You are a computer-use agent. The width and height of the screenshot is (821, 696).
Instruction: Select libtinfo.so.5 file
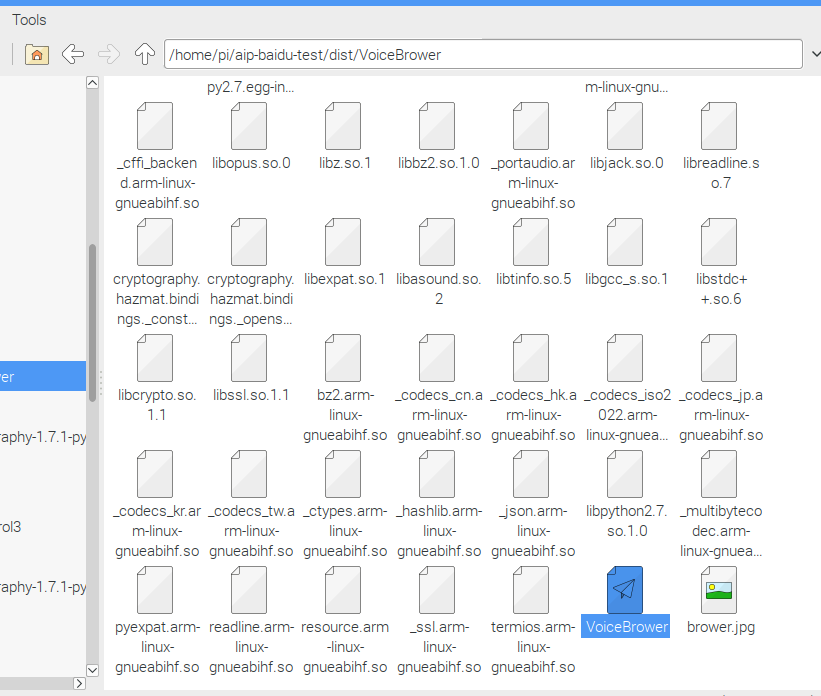(x=532, y=253)
